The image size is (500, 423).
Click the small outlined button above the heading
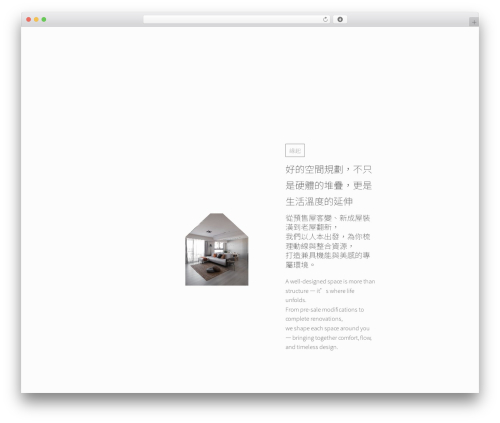[x=295, y=150]
